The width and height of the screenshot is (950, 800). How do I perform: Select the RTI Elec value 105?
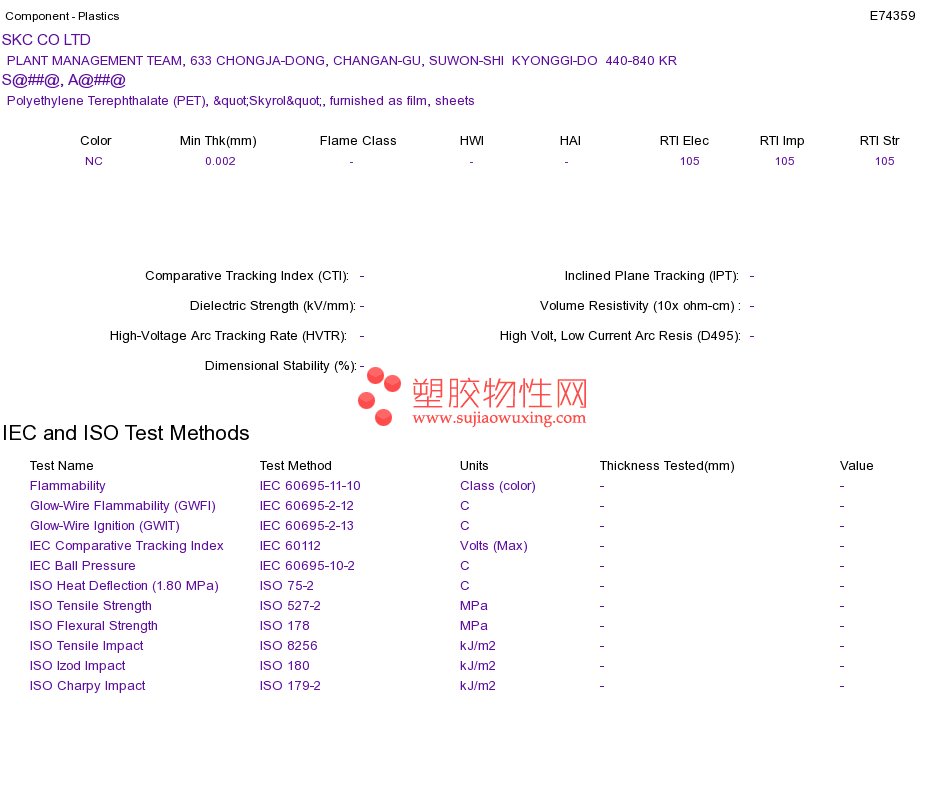[x=689, y=161]
